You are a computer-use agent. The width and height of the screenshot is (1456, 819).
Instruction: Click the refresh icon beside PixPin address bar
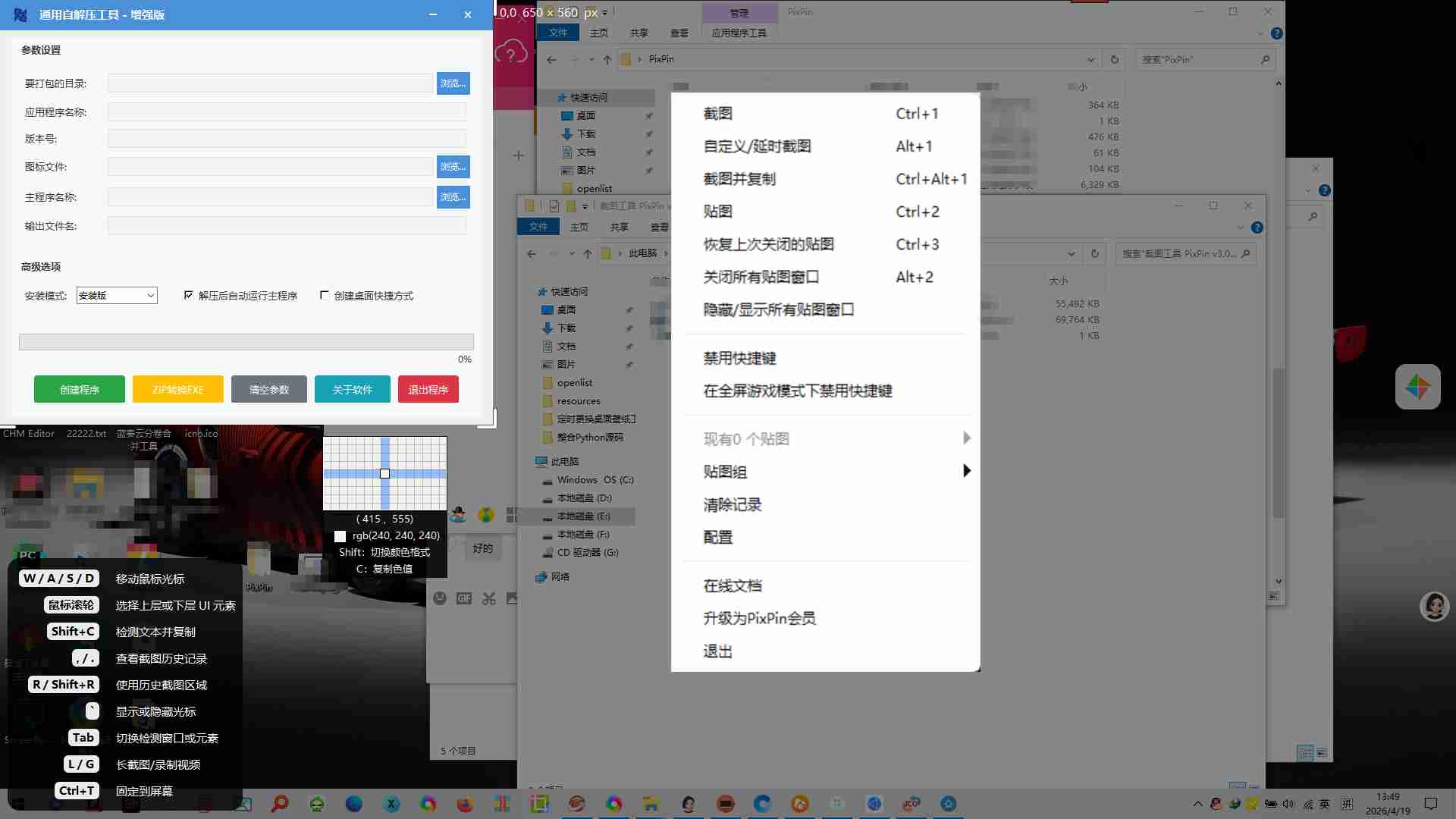pos(1114,59)
